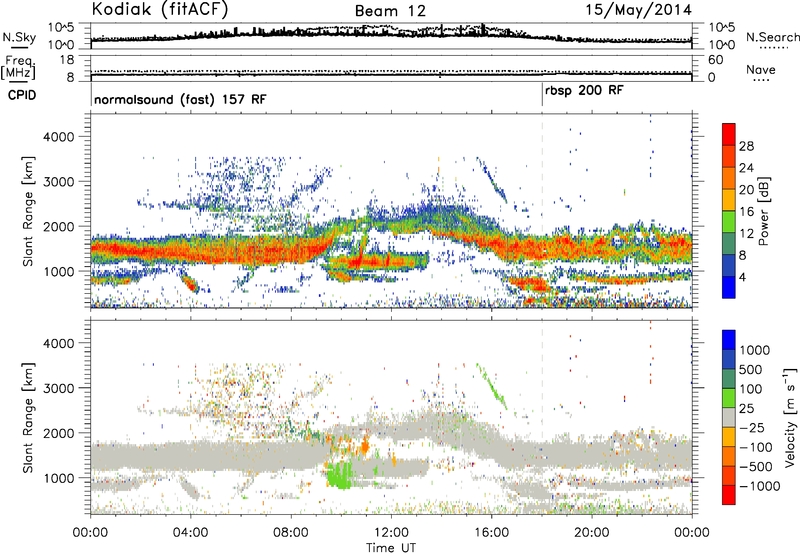Click the '08:00' time axis tick label
This screenshot has width=800, height=554.
pyautogui.click(x=291, y=533)
